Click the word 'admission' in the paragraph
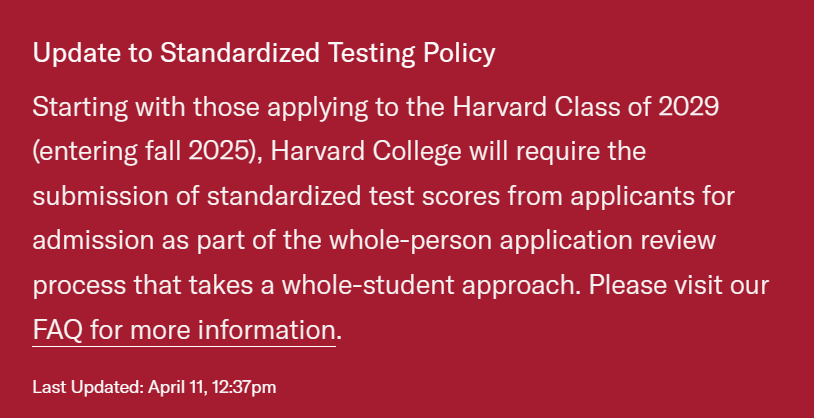The width and height of the screenshot is (814, 418). (93, 241)
